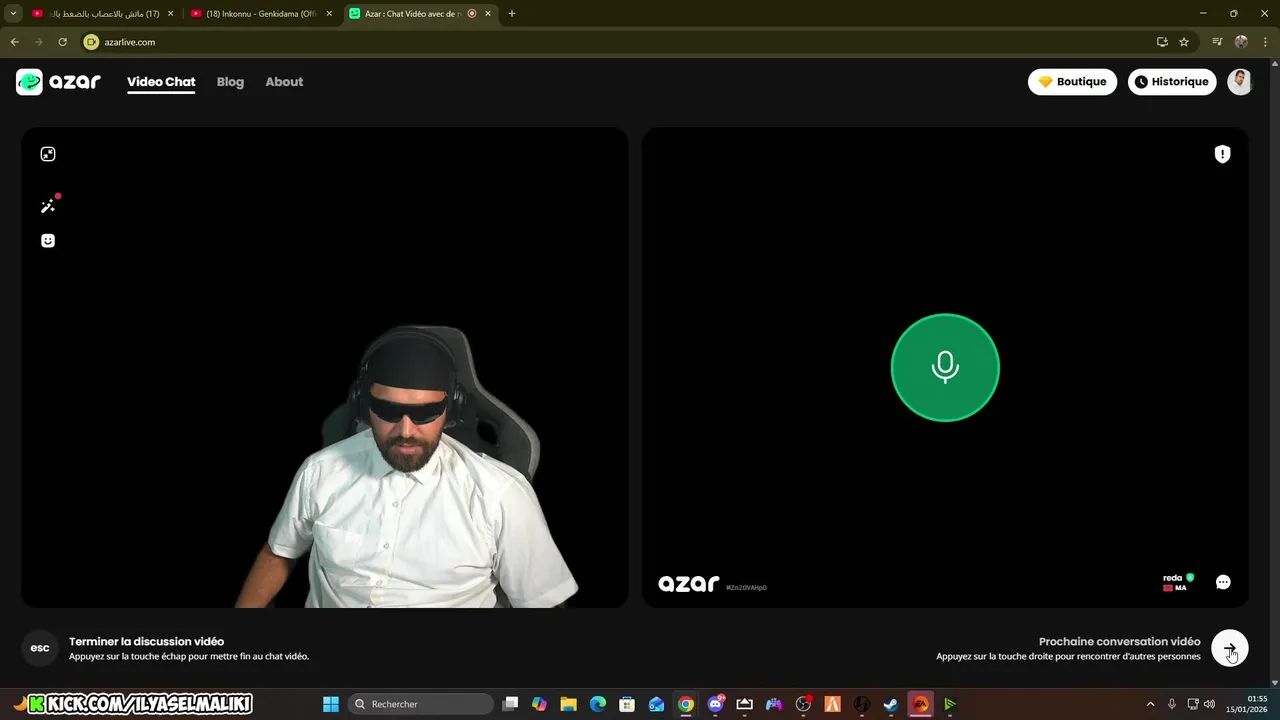The height and width of the screenshot is (720, 1280).
Task: Open the Video Chat tab
Action: pos(161,82)
